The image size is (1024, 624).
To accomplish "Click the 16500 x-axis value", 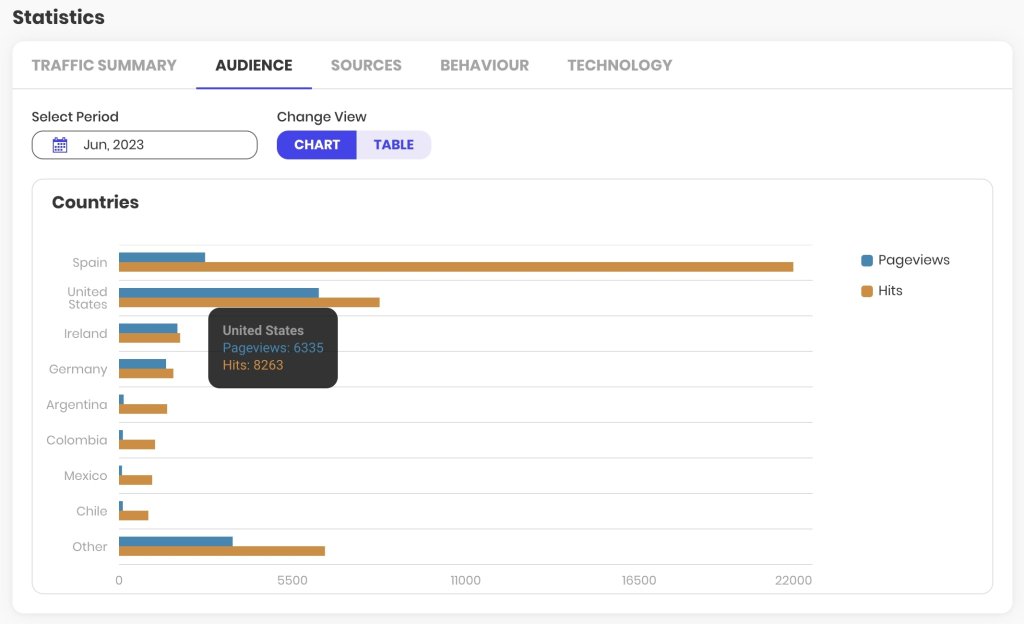I will [639, 580].
